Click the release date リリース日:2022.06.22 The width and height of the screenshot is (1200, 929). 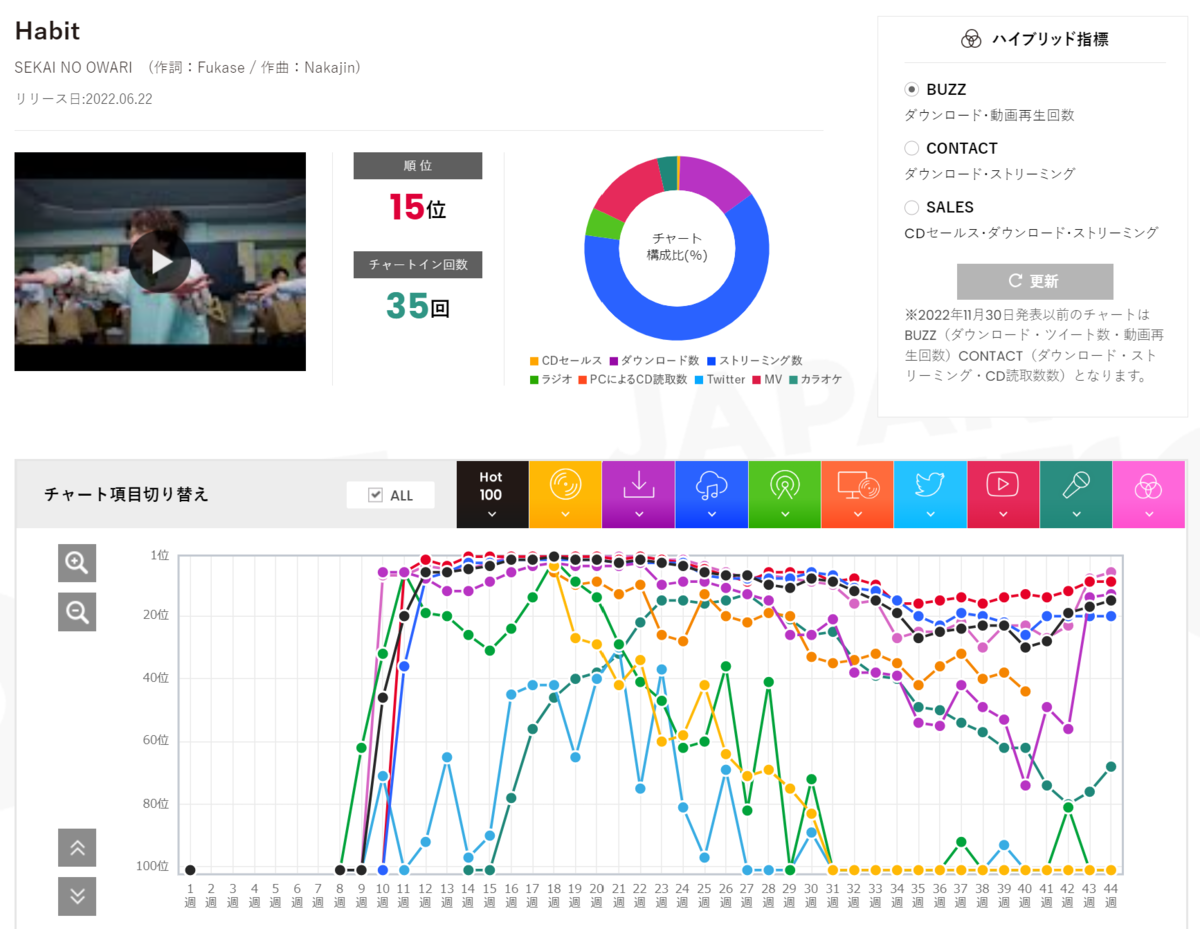point(84,99)
